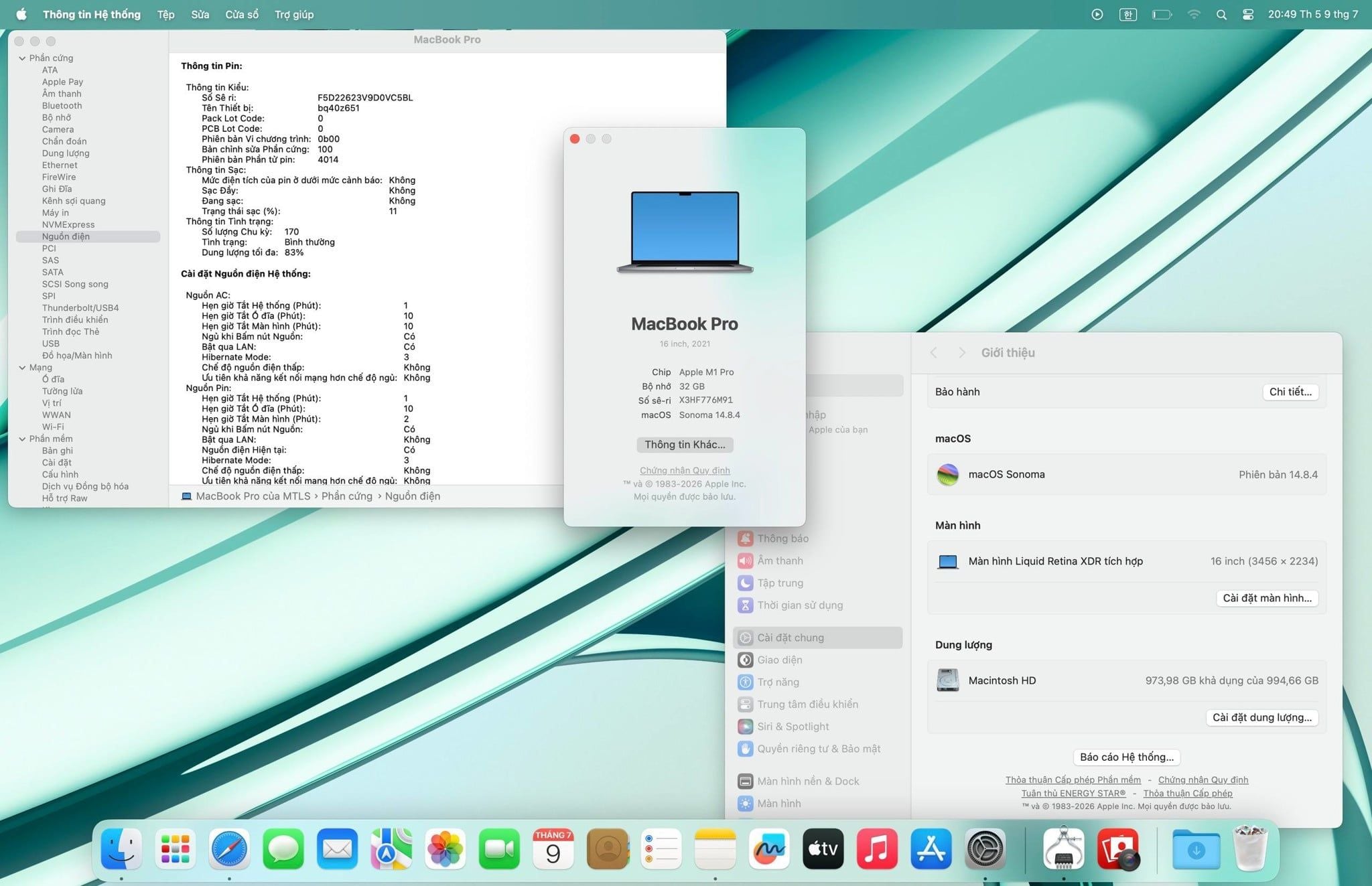
Task: Open the Trợ giúp menu
Action: coord(294,14)
